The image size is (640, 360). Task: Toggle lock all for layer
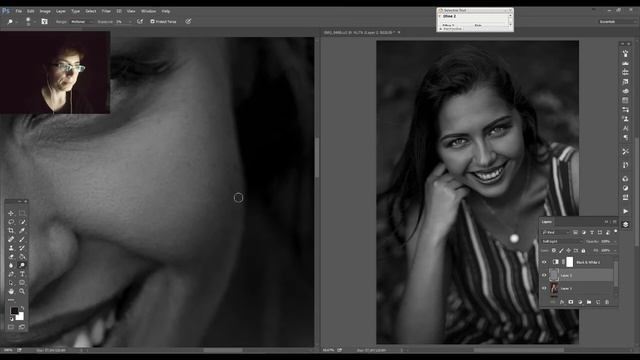click(x=583, y=250)
